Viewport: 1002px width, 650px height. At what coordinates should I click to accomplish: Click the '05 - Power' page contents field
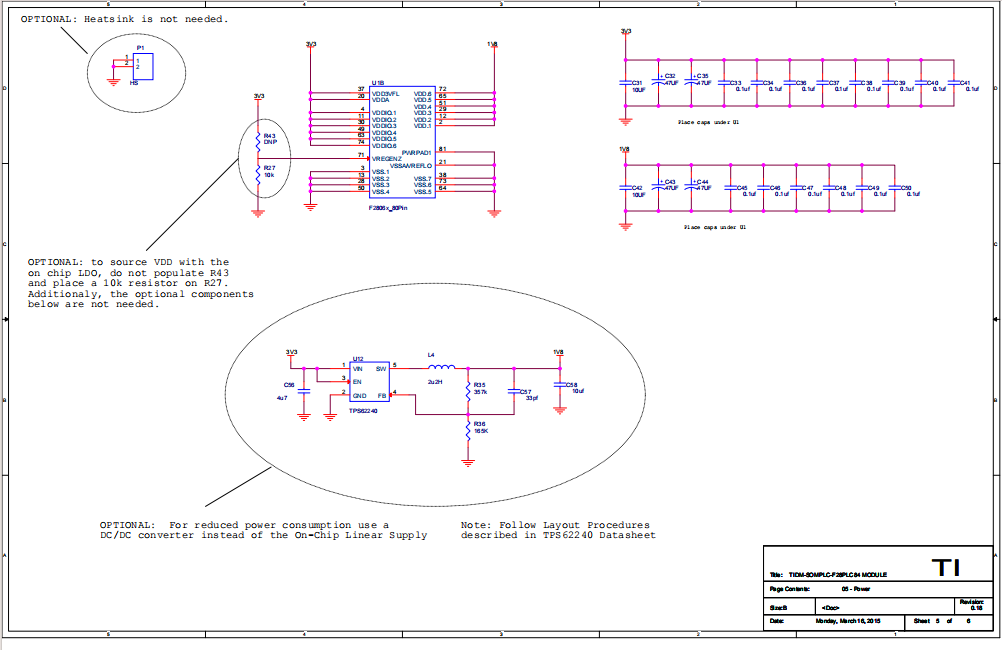(x=856, y=589)
